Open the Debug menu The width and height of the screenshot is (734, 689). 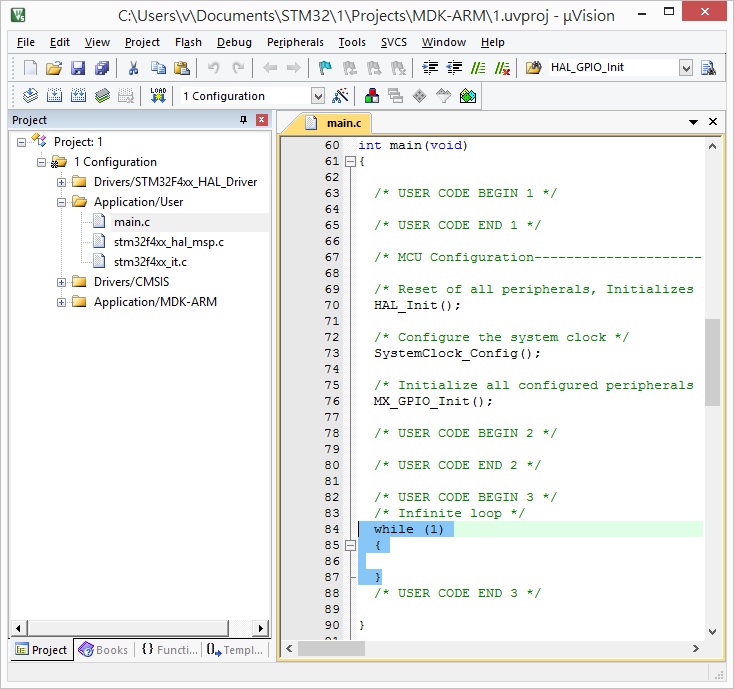[234, 42]
